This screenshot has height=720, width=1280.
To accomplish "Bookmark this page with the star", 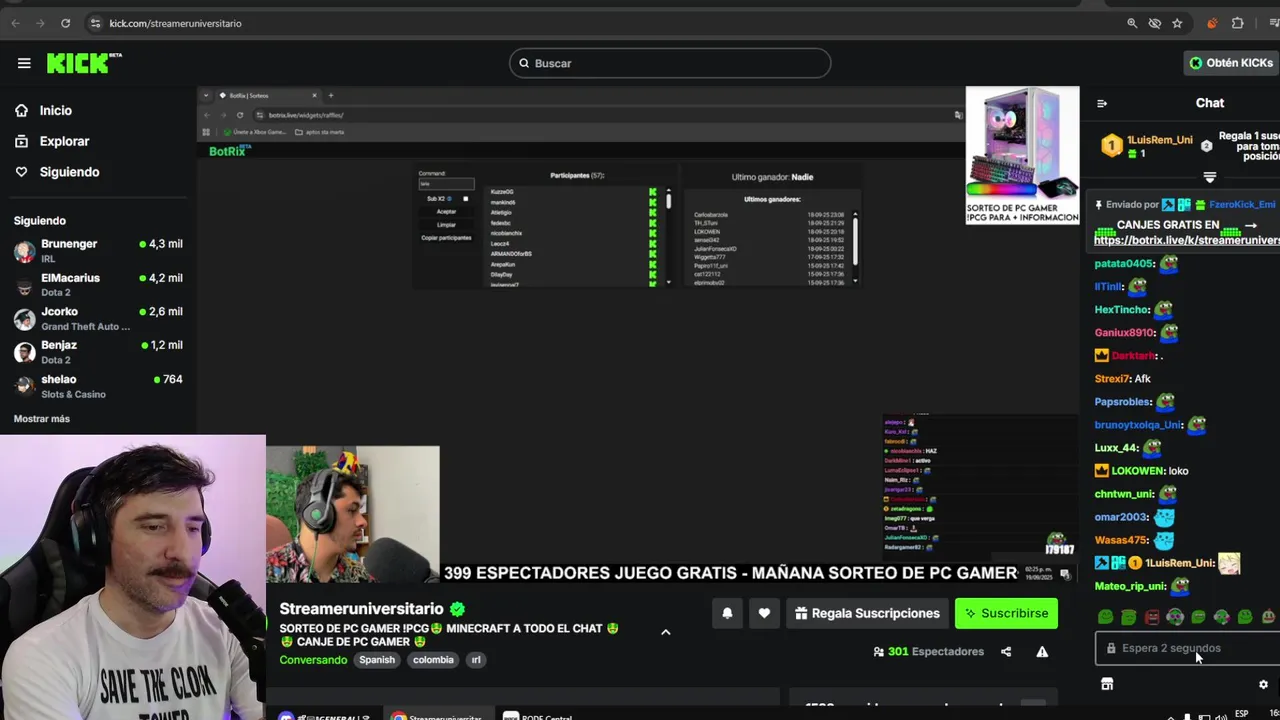I will click(x=1177, y=23).
